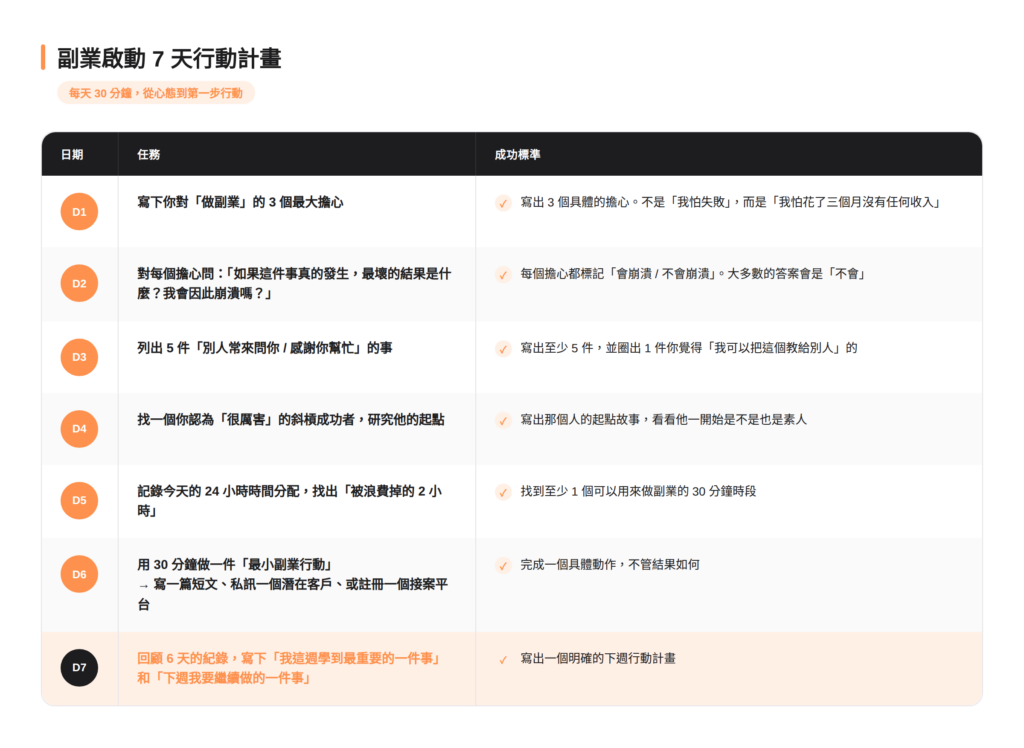Click the black D7 badge
Screen dimensions: 1024x748
79,667
